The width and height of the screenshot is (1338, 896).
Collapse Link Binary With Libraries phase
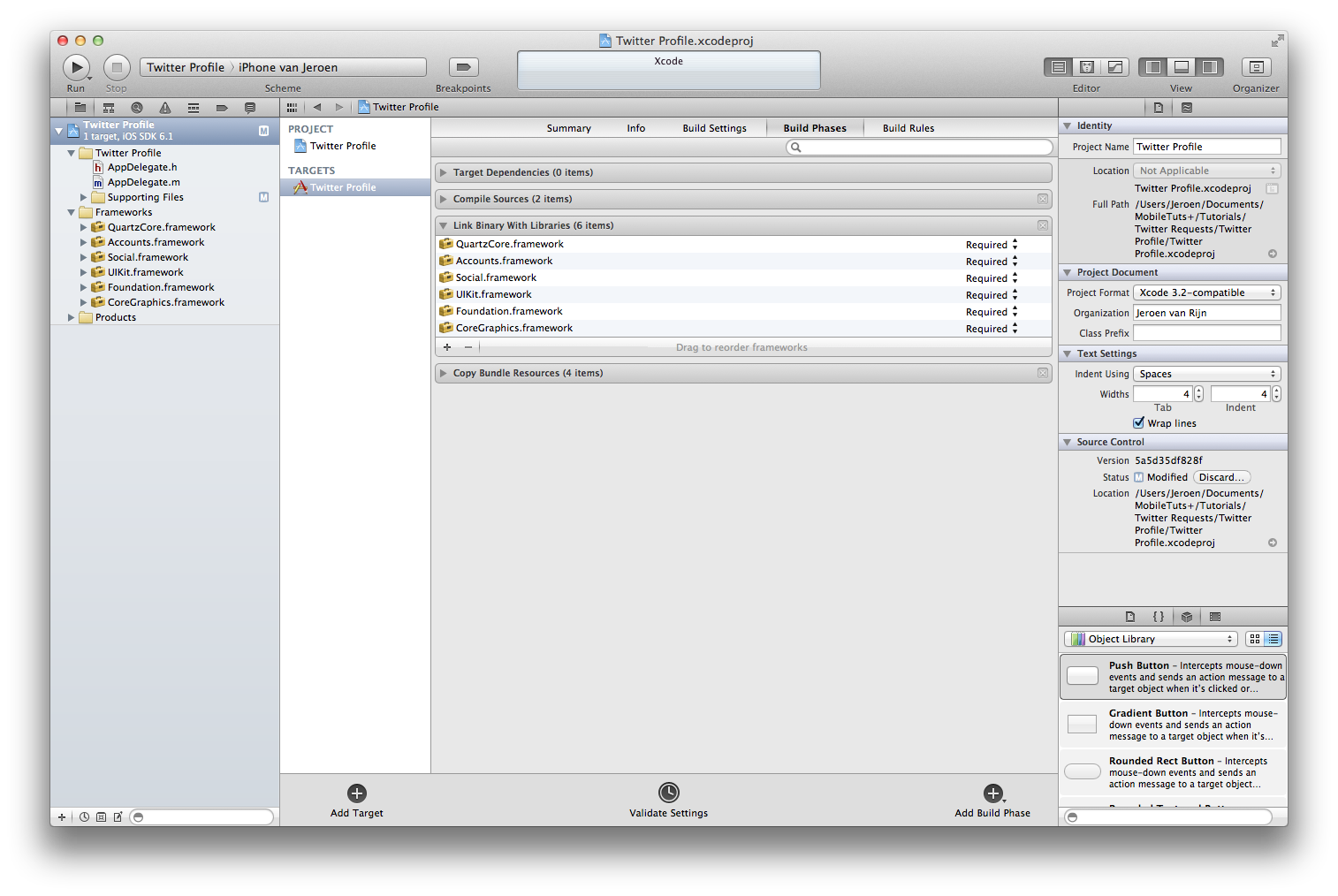coord(444,225)
